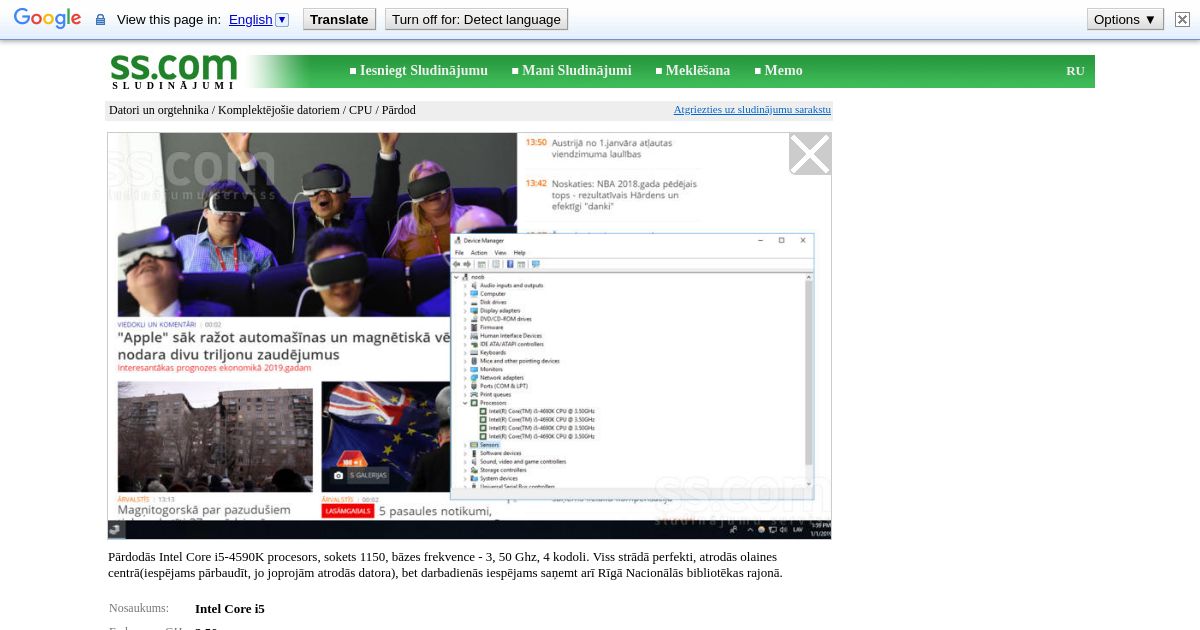The height and width of the screenshot is (630, 1200).
Task: Click the red LASĀMGABALS tag in the photo
Action: (x=348, y=511)
